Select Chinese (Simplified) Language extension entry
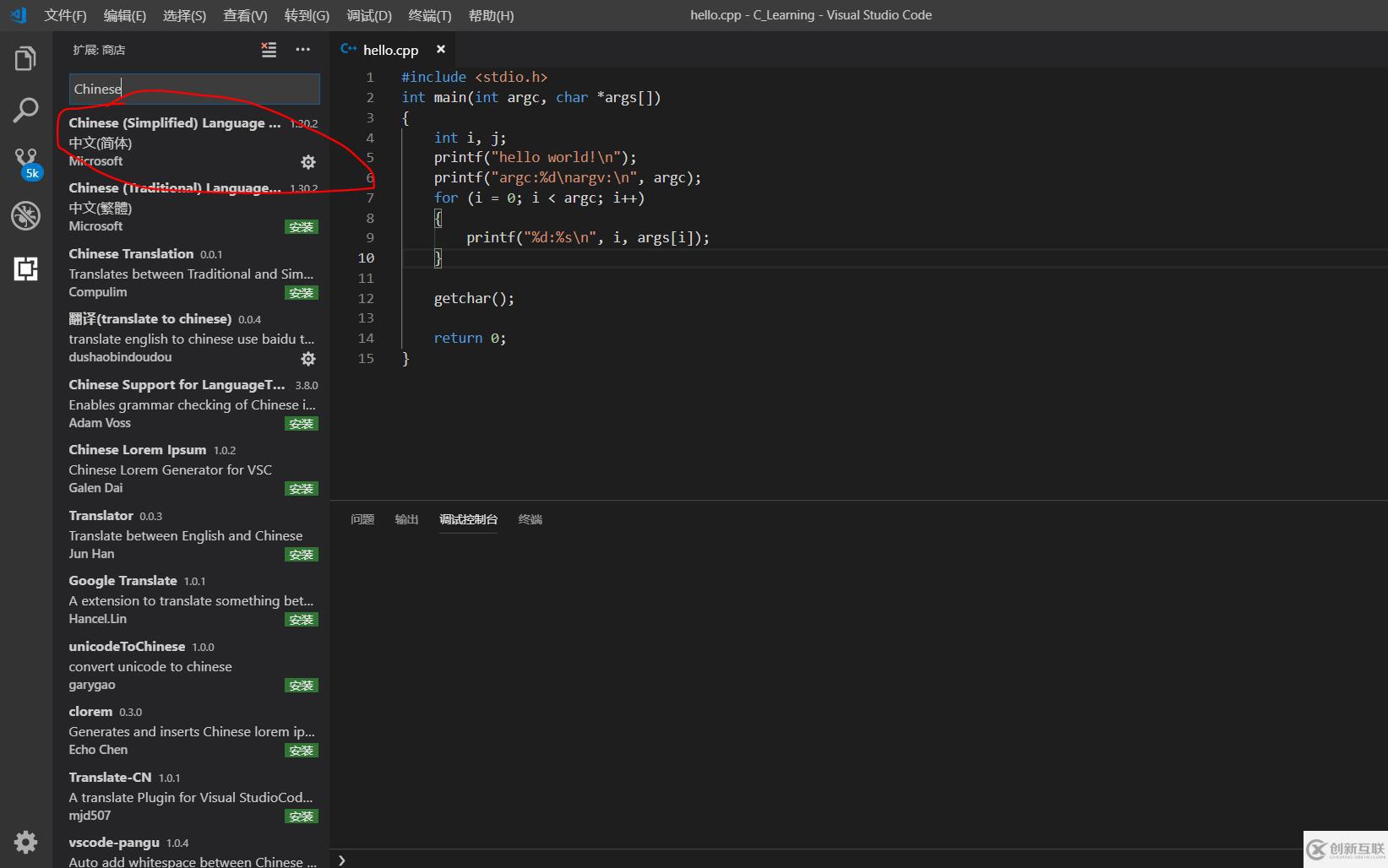 click(191, 142)
